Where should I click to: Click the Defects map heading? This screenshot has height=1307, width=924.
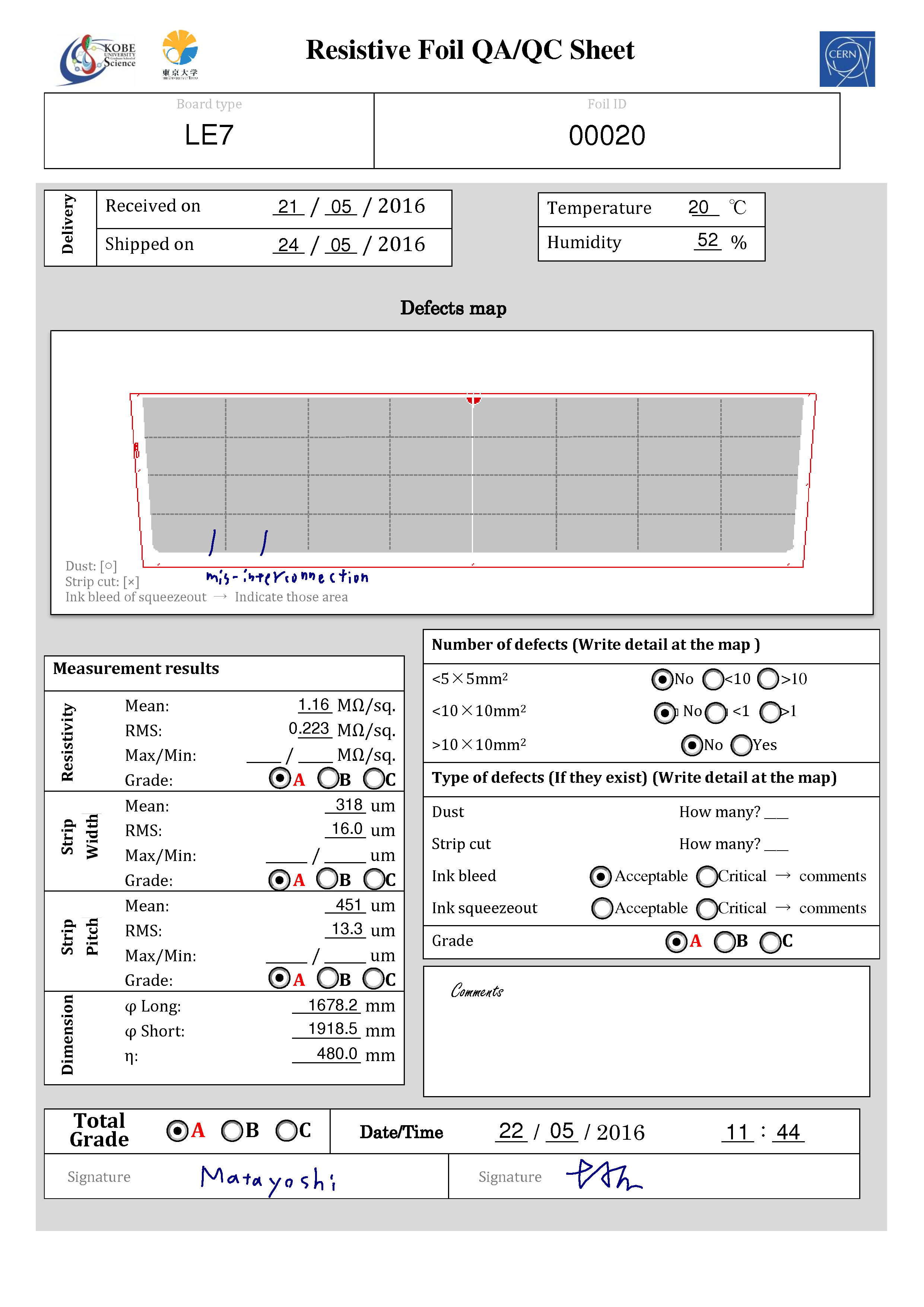pyautogui.click(x=453, y=308)
